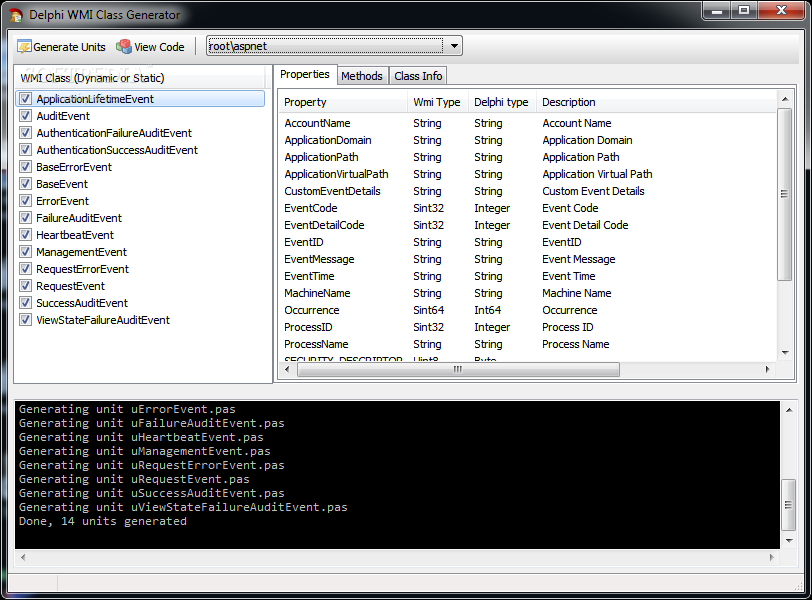812x600 pixels.
Task: Click properties list scroll up arrow
Action: pyautogui.click(x=785, y=99)
